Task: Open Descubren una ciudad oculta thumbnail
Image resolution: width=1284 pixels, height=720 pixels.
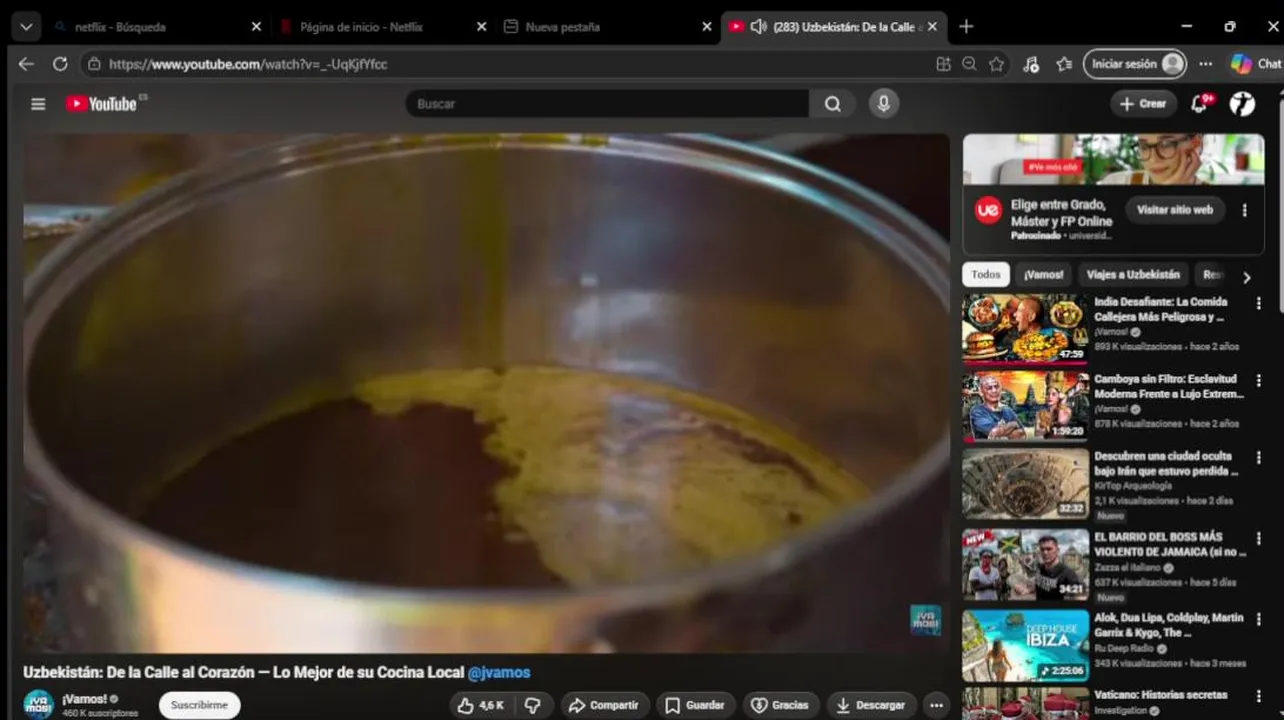Action: coord(1025,484)
